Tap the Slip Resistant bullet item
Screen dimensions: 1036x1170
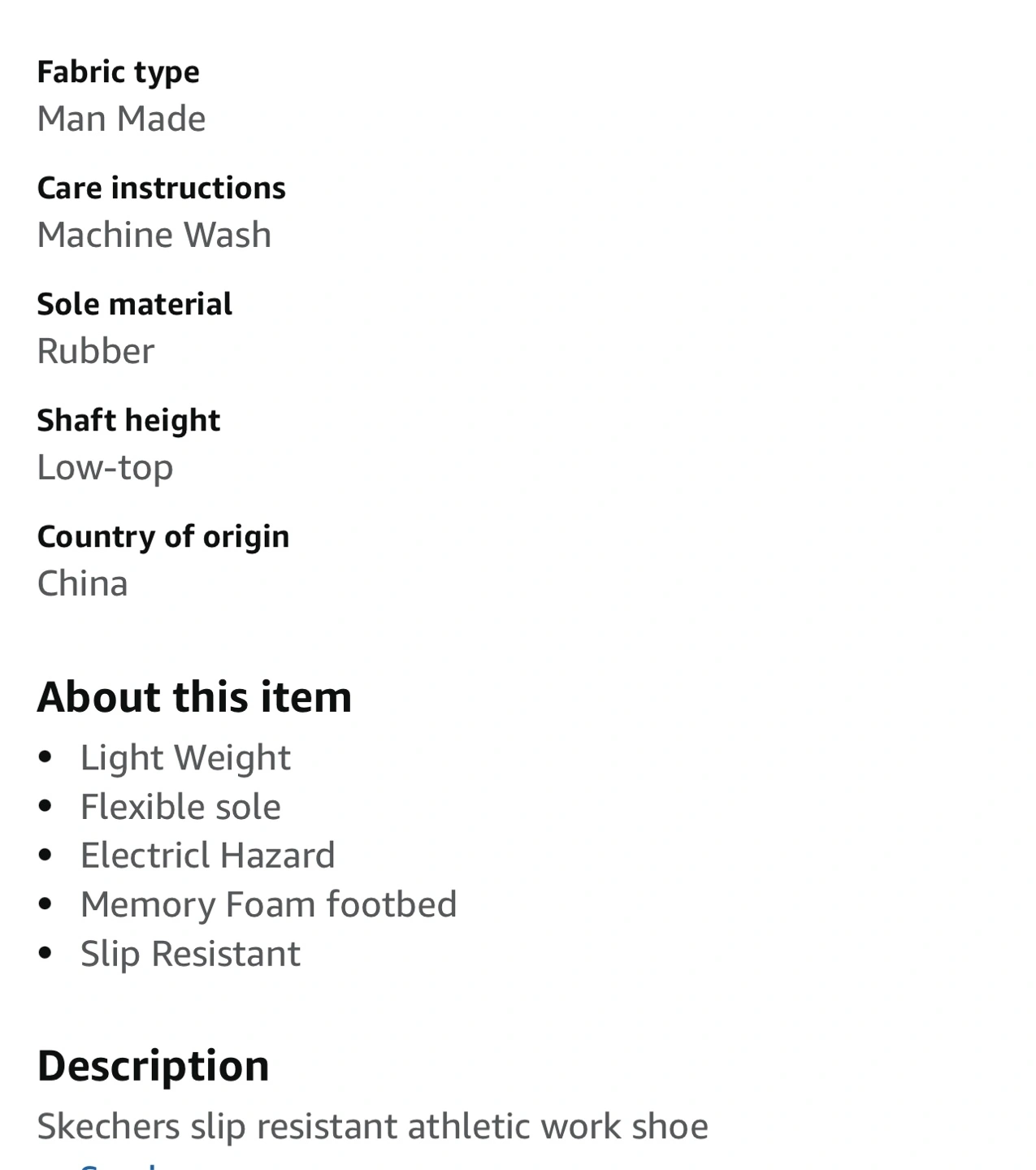click(190, 954)
